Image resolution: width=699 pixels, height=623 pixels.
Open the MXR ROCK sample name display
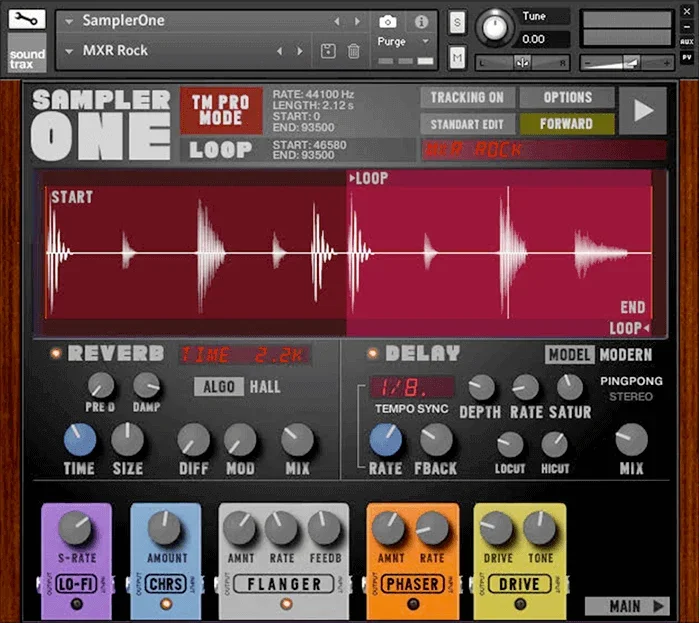coord(544,150)
